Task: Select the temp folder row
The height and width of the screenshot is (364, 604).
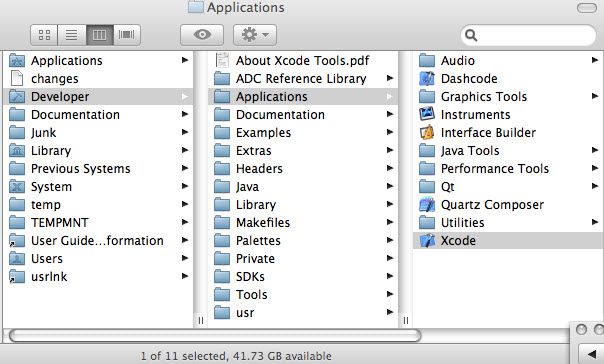Action: tap(98, 205)
